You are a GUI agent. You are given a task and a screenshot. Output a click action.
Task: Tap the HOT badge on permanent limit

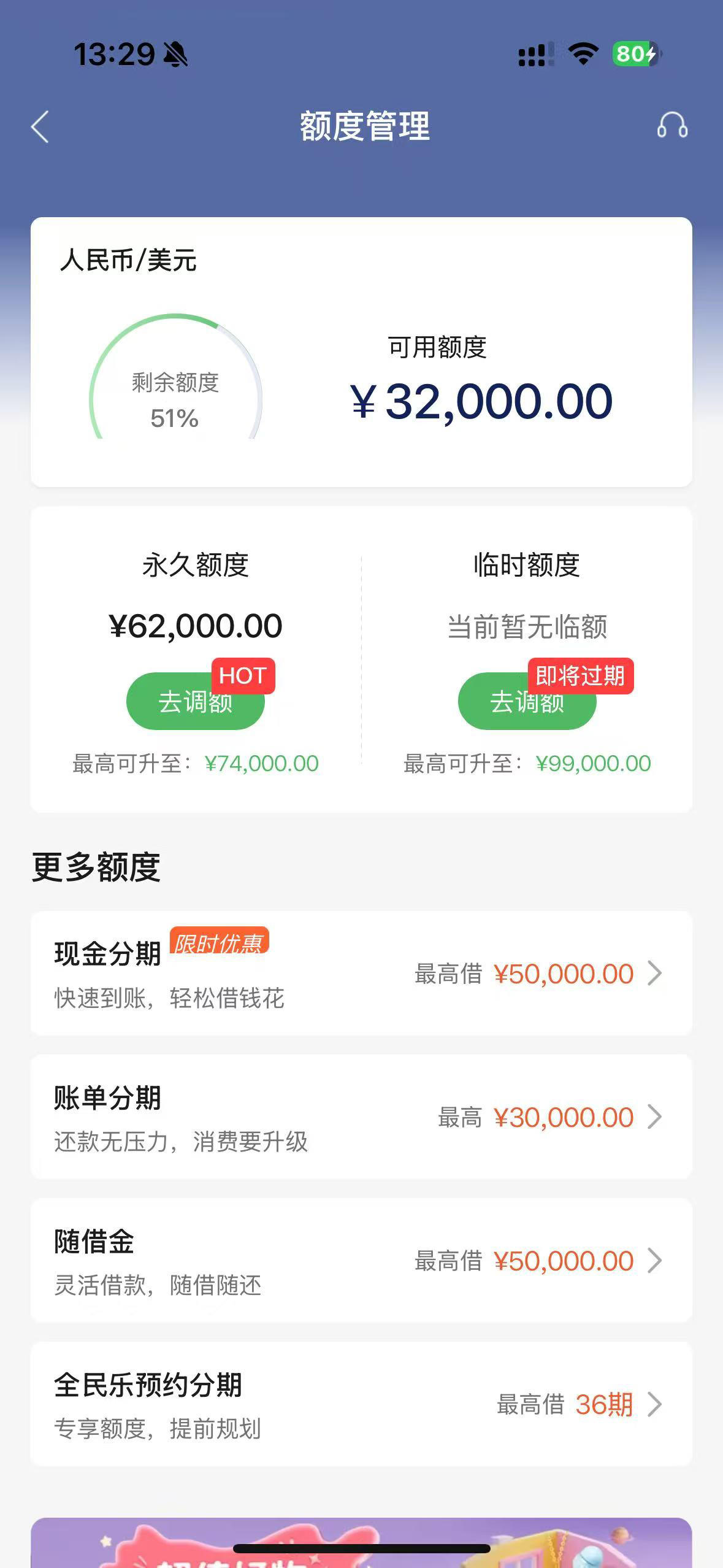(243, 676)
